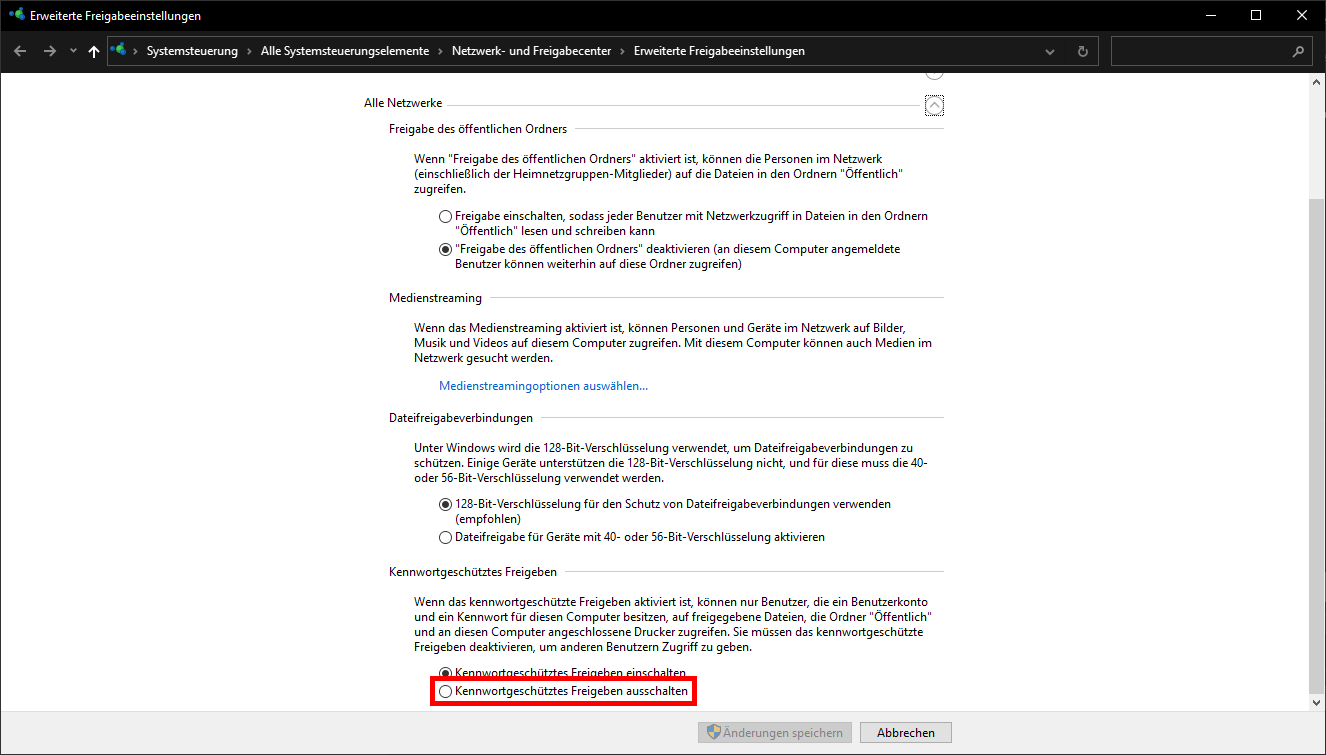
Task: Select 128-Bit-Verschlüsselung radio option
Action: click(445, 504)
